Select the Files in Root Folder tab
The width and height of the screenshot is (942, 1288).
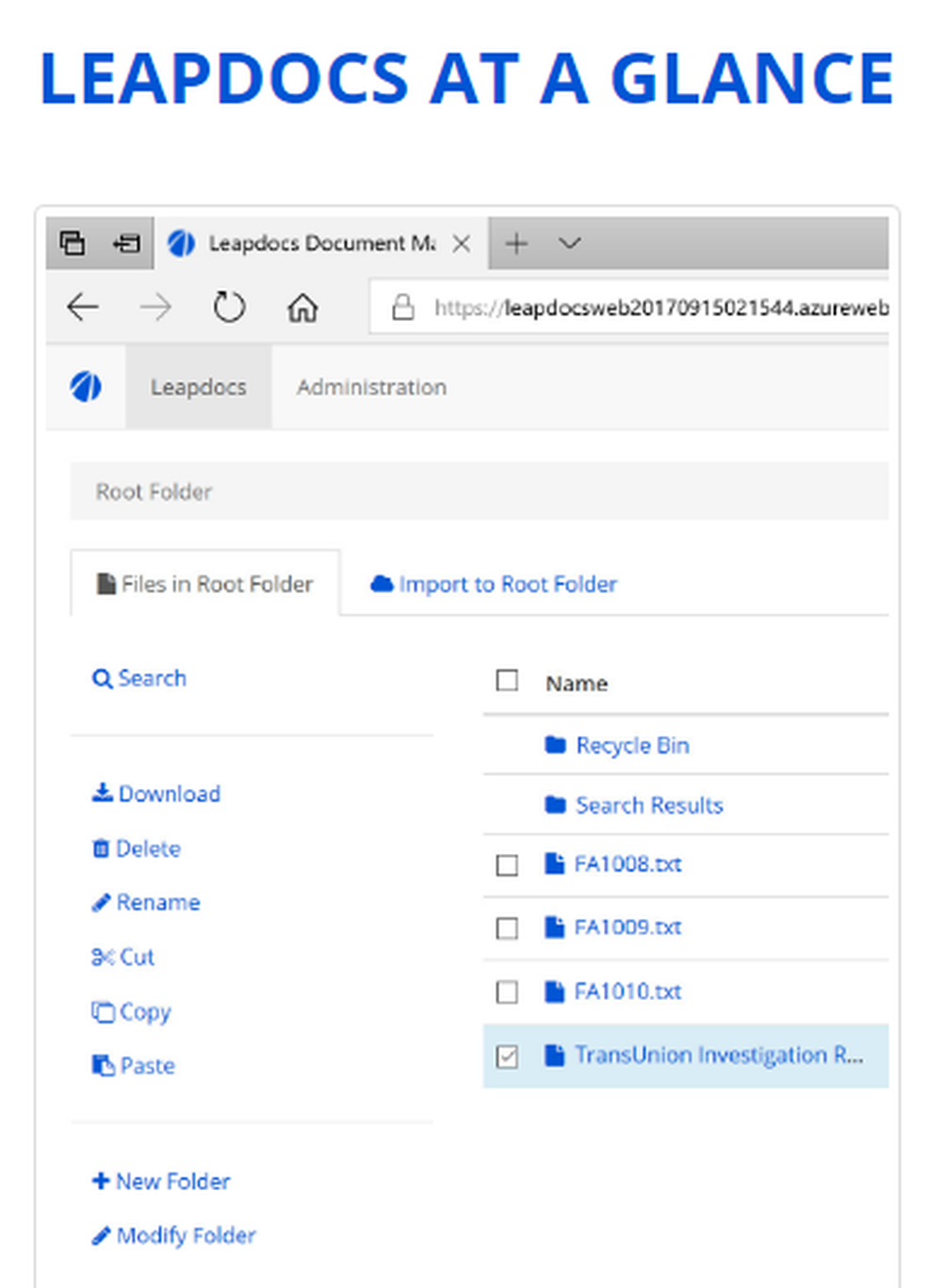click(205, 585)
